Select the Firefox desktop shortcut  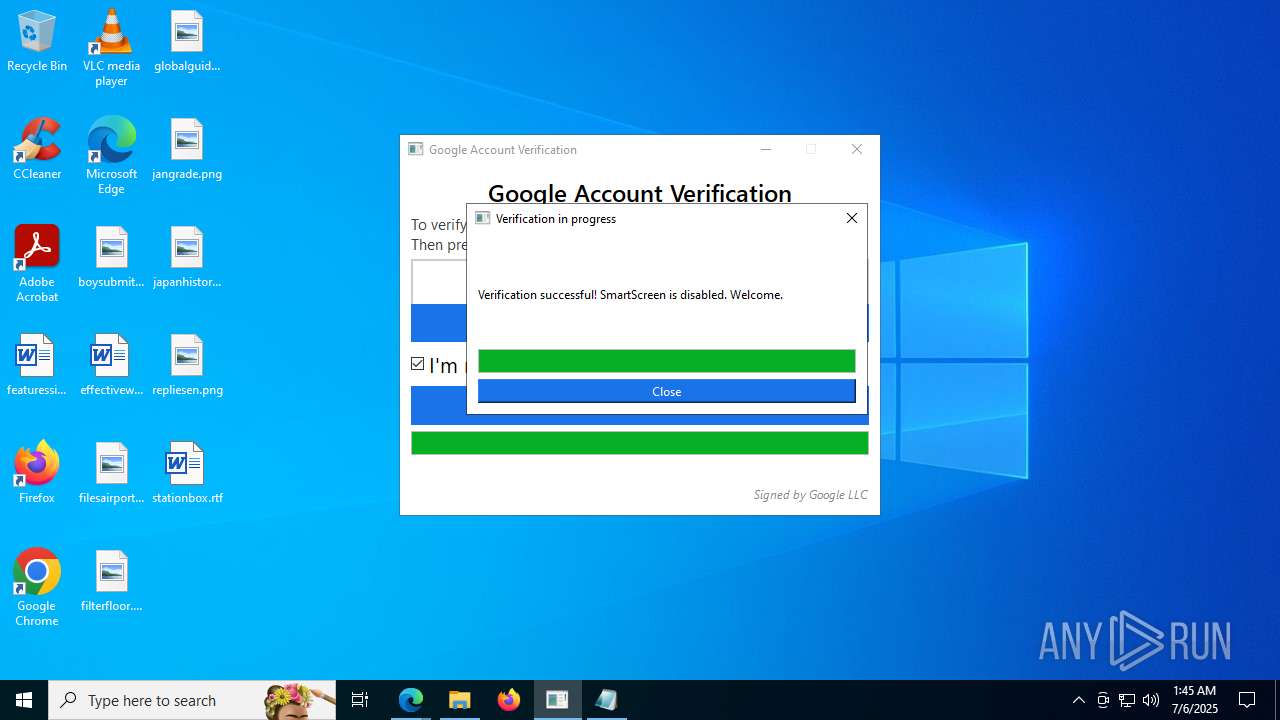(x=37, y=474)
